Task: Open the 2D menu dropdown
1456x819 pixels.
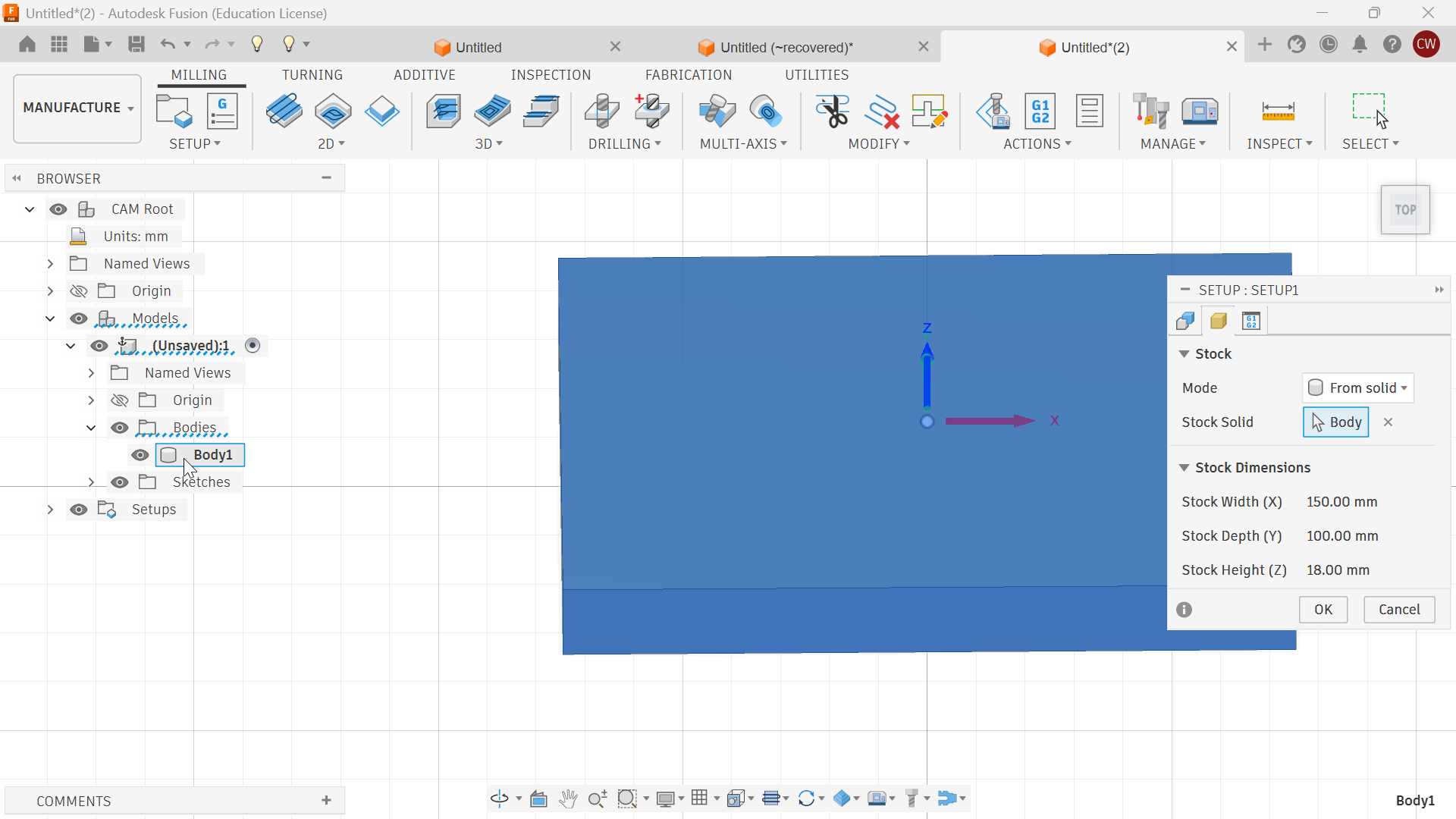Action: point(332,144)
